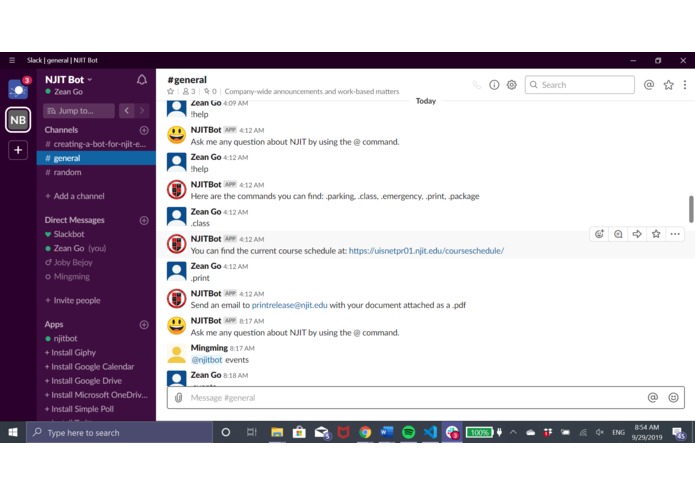Add a channel with the Channels plus icon
This screenshot has height=494, width=695.
pos(144,130)
